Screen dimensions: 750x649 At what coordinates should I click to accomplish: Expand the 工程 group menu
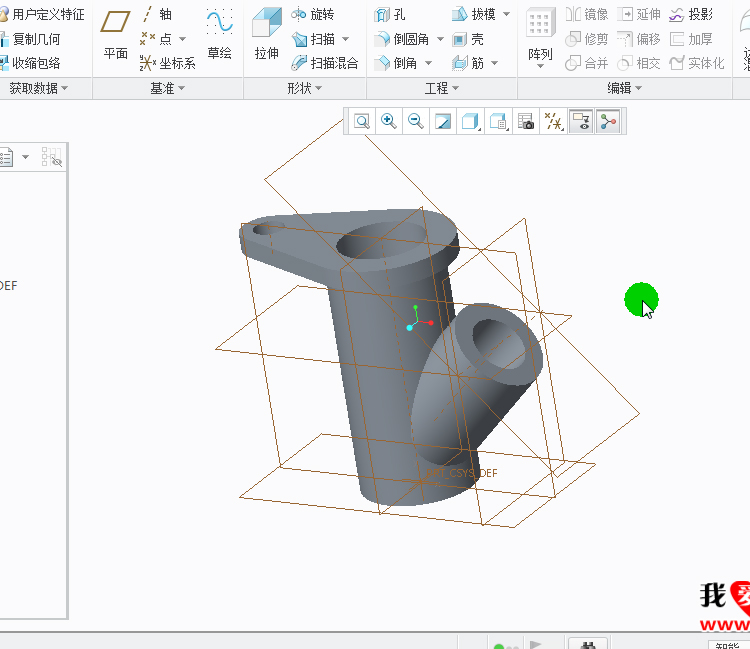[442, 88]
